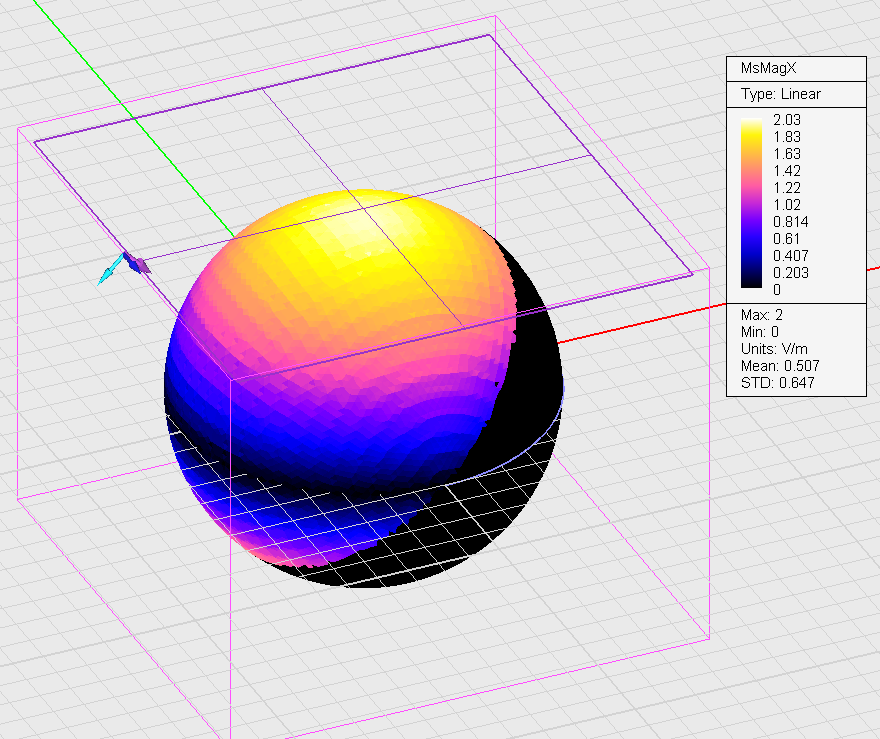Viewport: 880px width, 739px height.
Task: Click the 2.03 maximum scale label
Action: [787, 119]
